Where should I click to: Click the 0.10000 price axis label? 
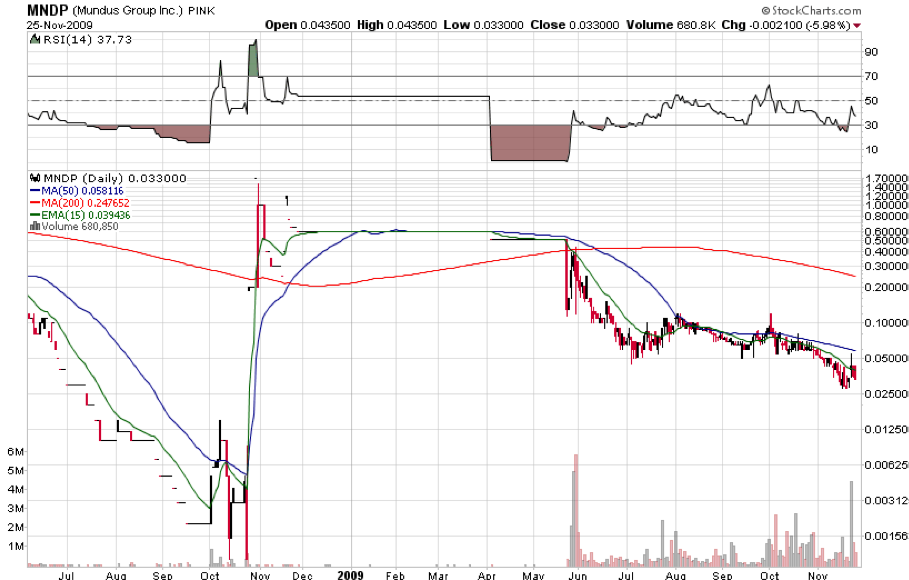point(887,322)
